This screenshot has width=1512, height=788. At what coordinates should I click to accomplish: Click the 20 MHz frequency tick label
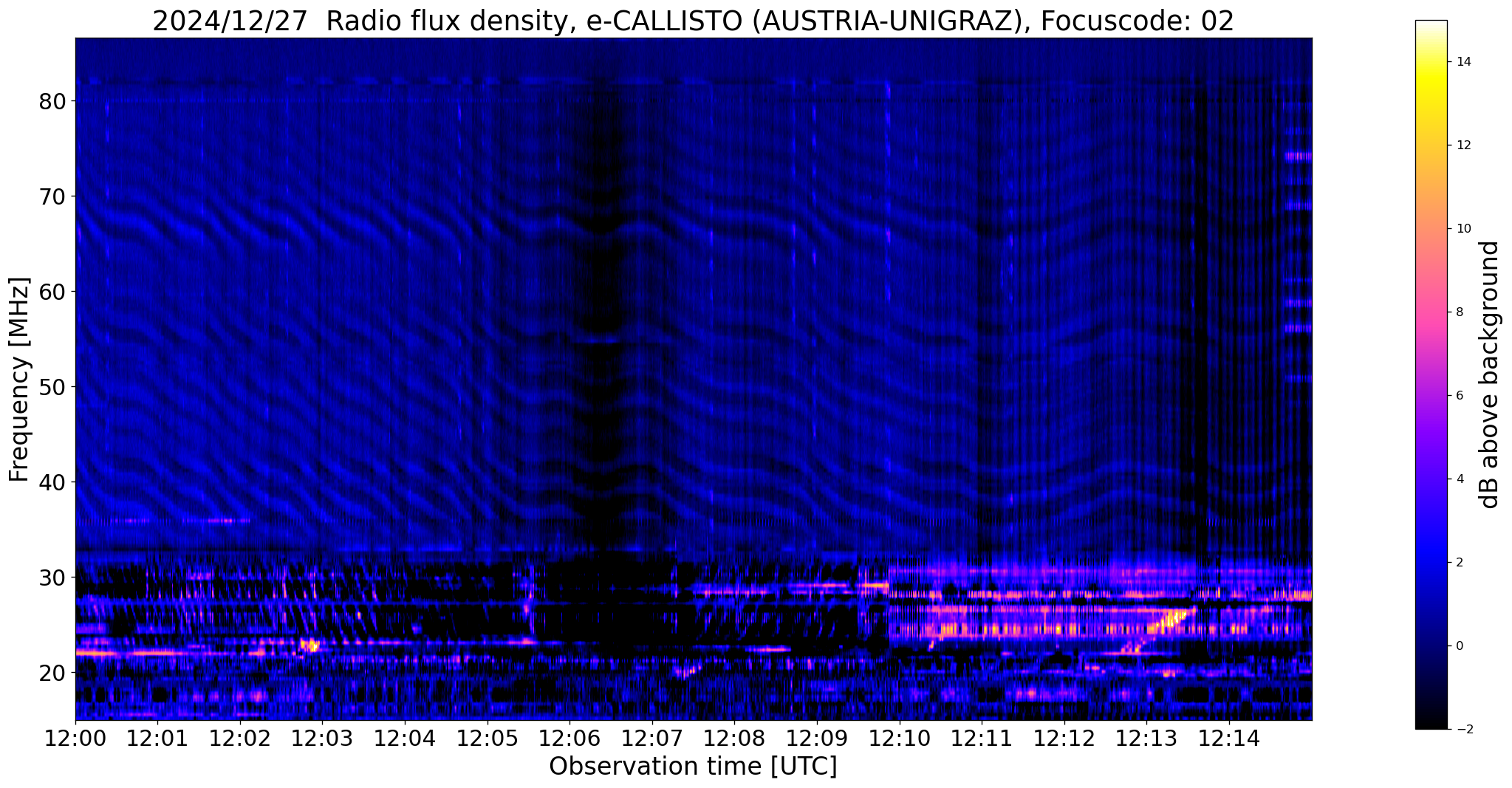pyautogui.click(x=52, y=673)
